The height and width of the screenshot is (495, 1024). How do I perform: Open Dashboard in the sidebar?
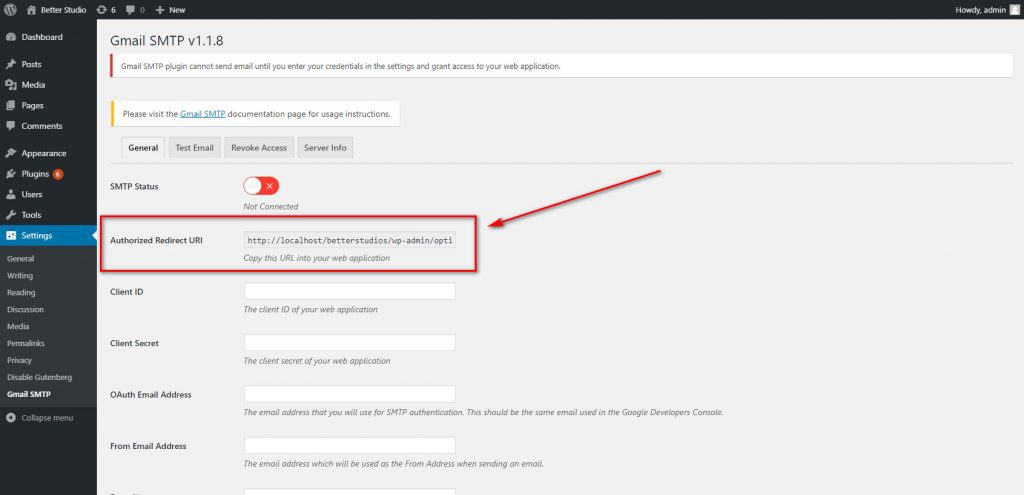click(42, 37)
